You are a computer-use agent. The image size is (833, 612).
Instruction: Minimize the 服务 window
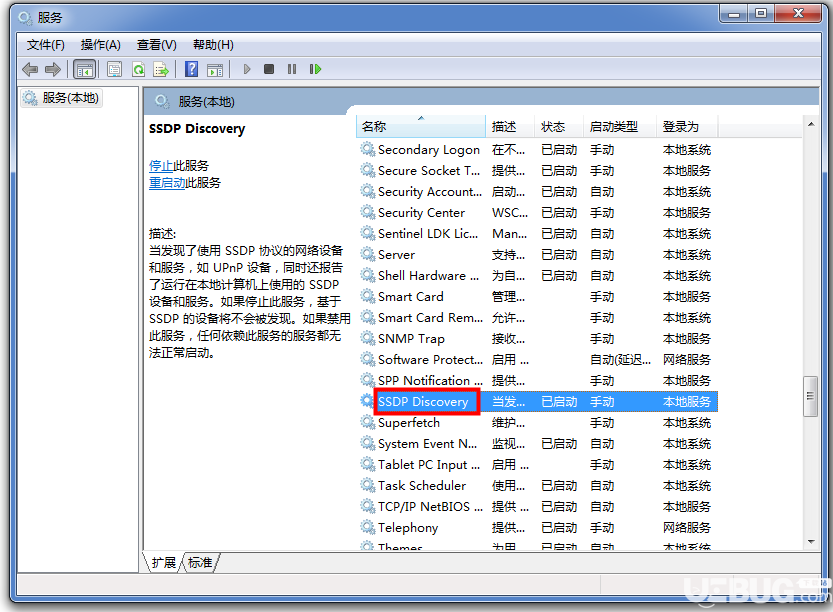coord(734,13)
